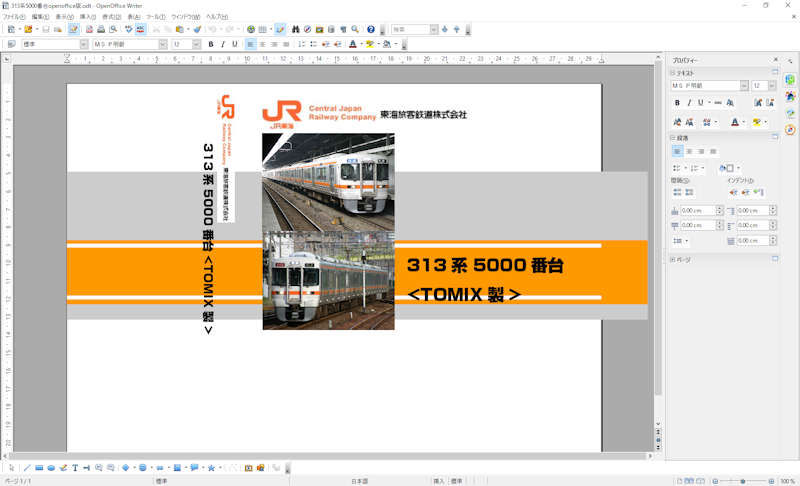Export document directly as PDF
This screenshot has height=486, width=800.
click(89, 30)
